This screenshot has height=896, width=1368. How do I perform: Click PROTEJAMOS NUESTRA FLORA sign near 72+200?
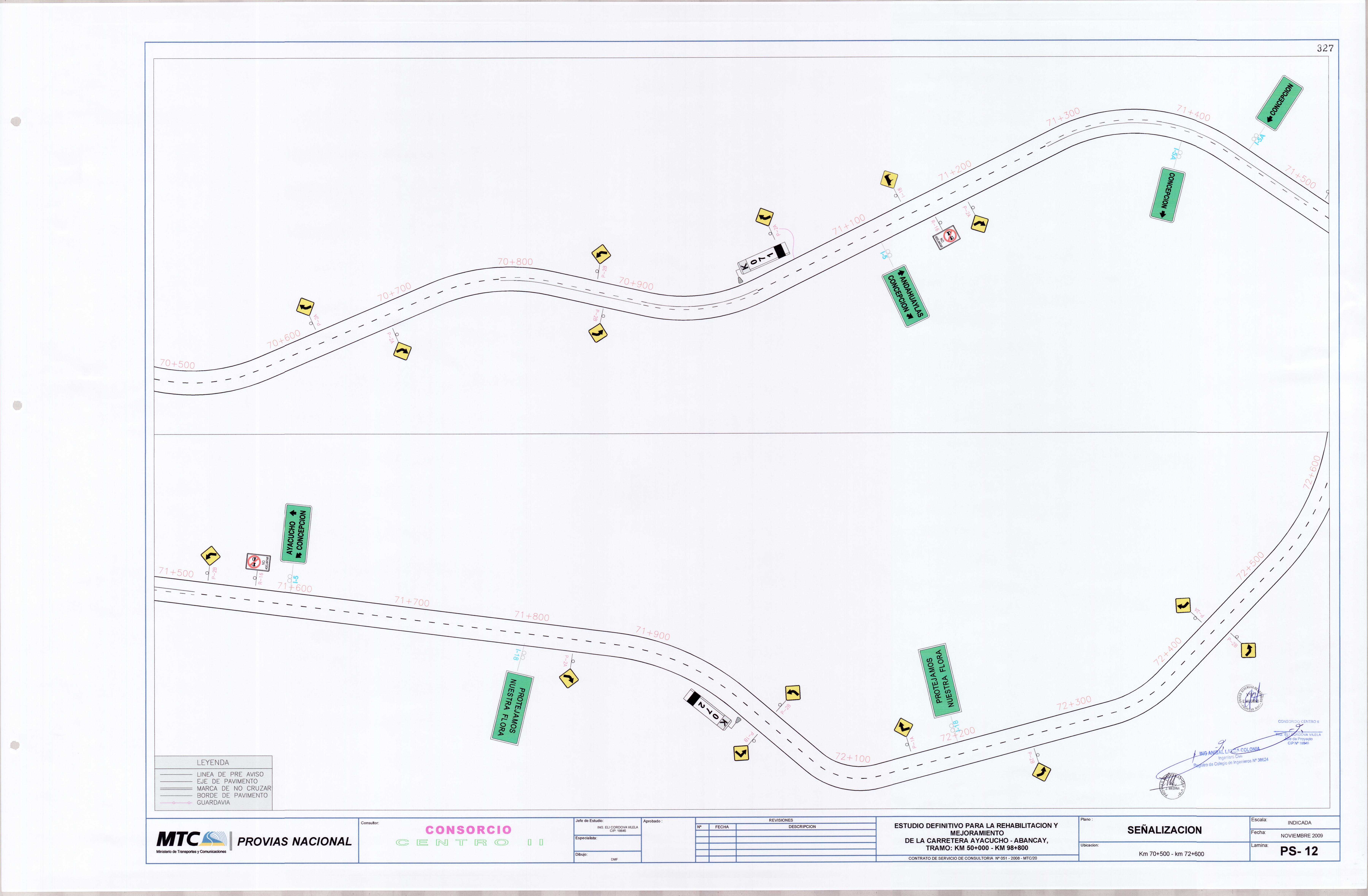[x=940, y=680]
